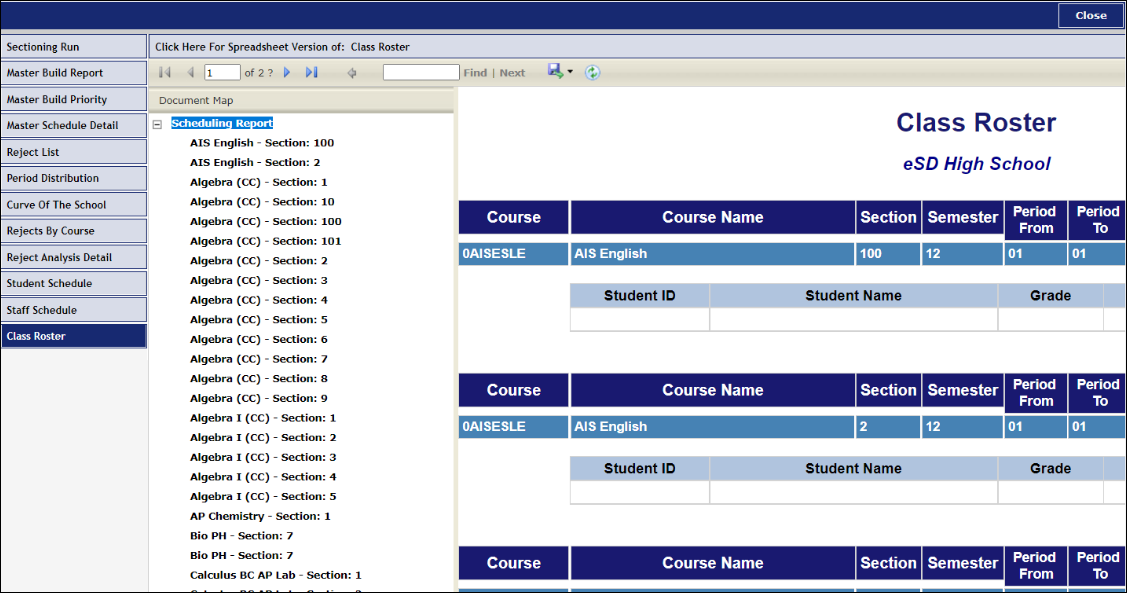Select Algebra I (CC) - Section: 2

(x=263, y=438)
